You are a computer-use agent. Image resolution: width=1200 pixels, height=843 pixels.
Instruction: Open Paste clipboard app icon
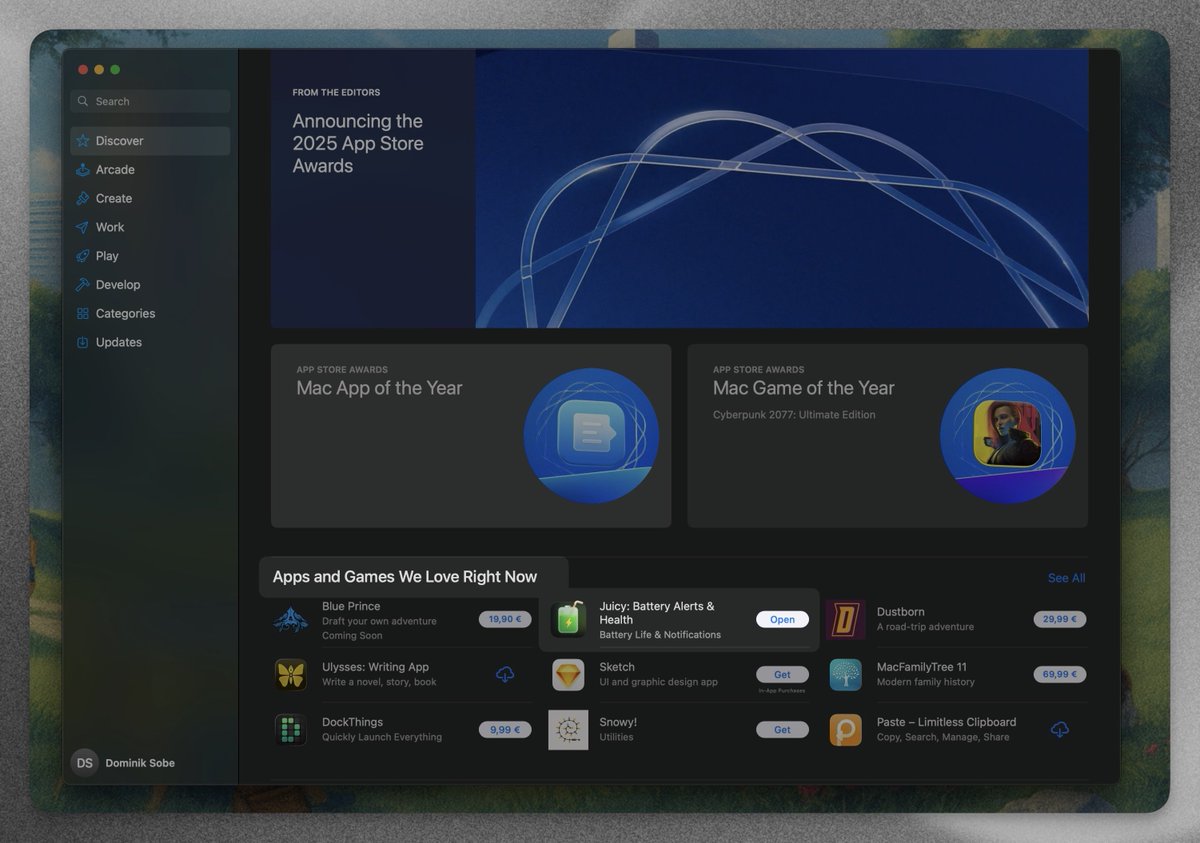coord(846,730)
